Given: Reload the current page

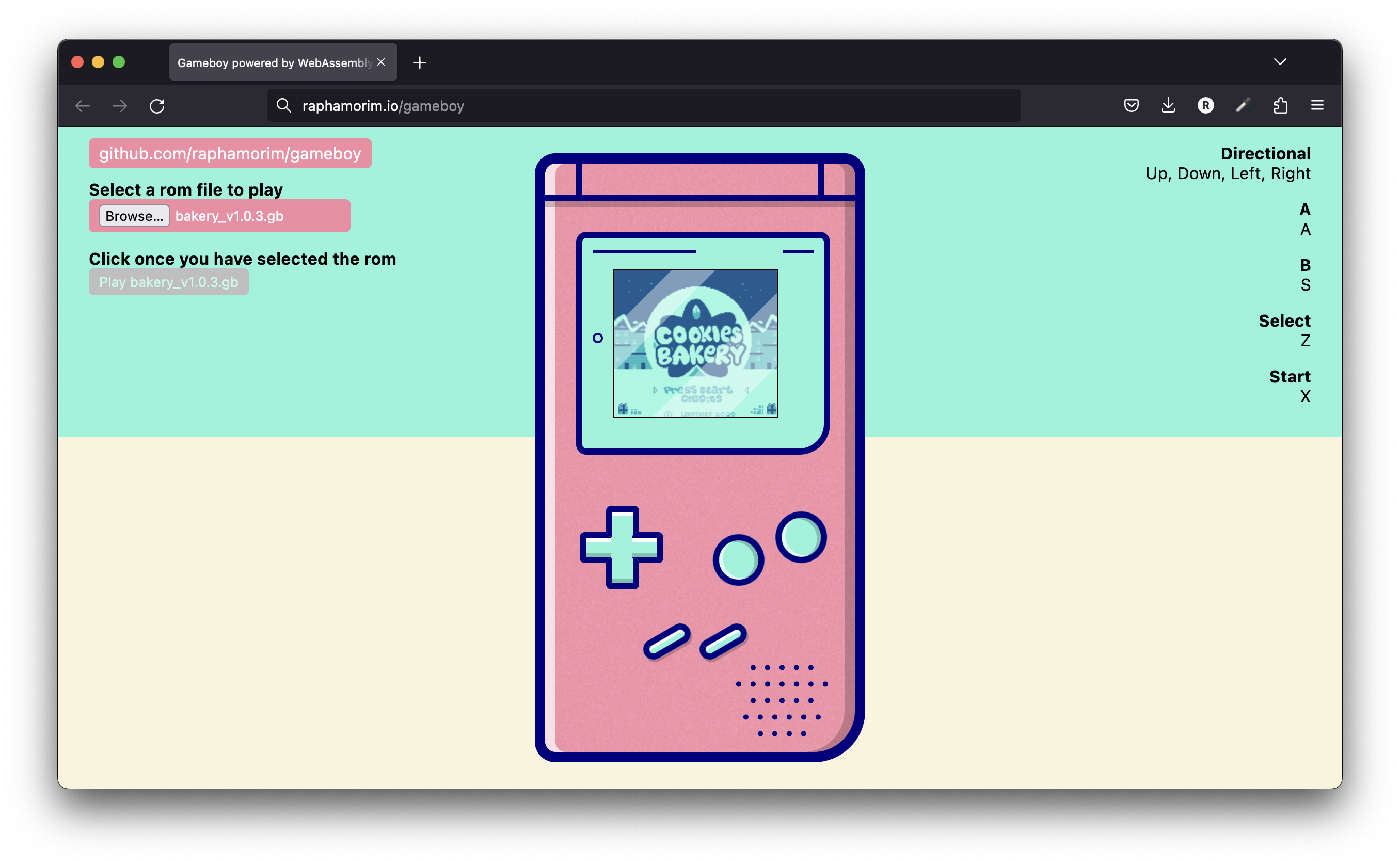Looking at the screenshot, I should (x=157, y=106).
